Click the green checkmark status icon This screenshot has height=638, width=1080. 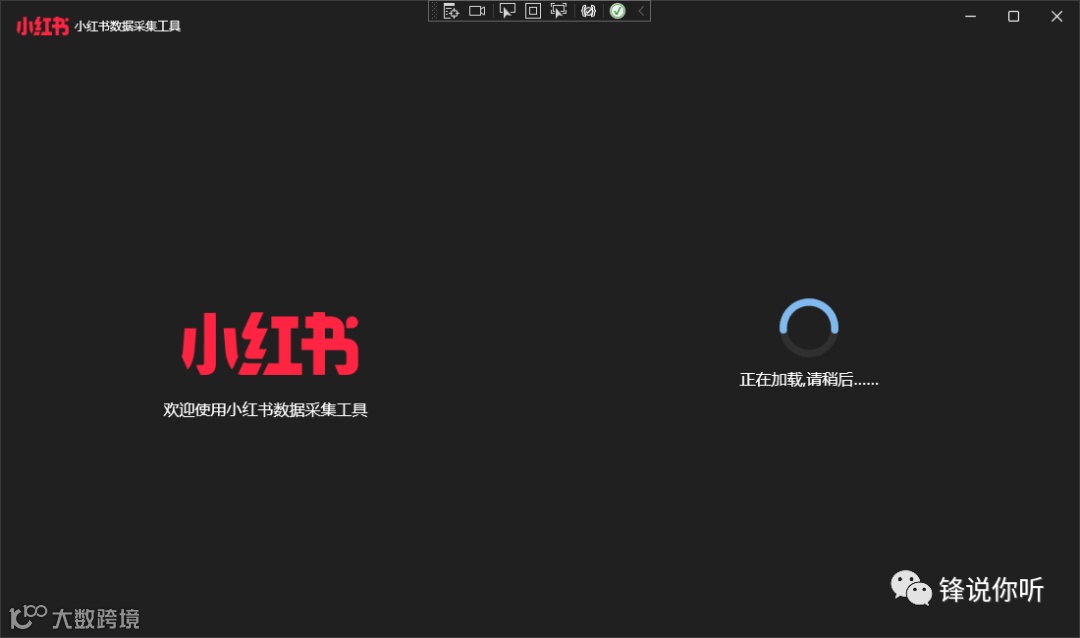click(x=618, y=11)
